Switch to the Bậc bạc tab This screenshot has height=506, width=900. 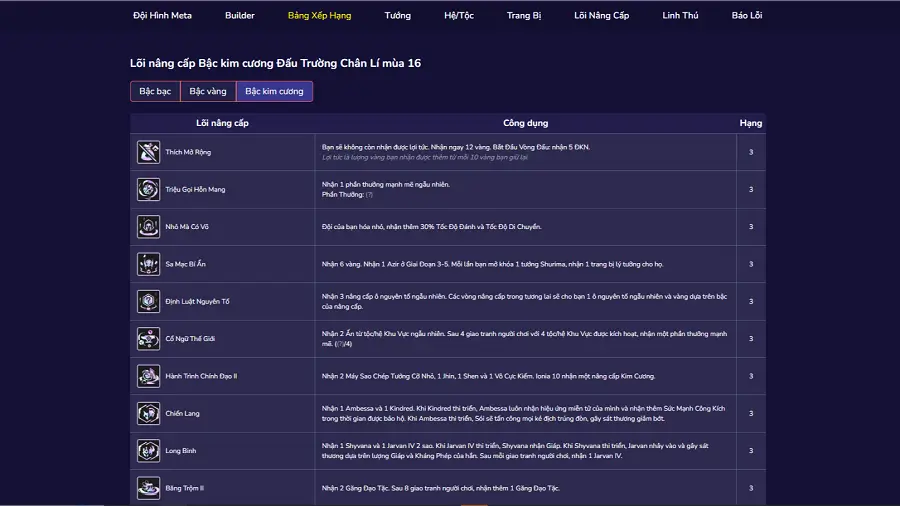pos(155,91)
